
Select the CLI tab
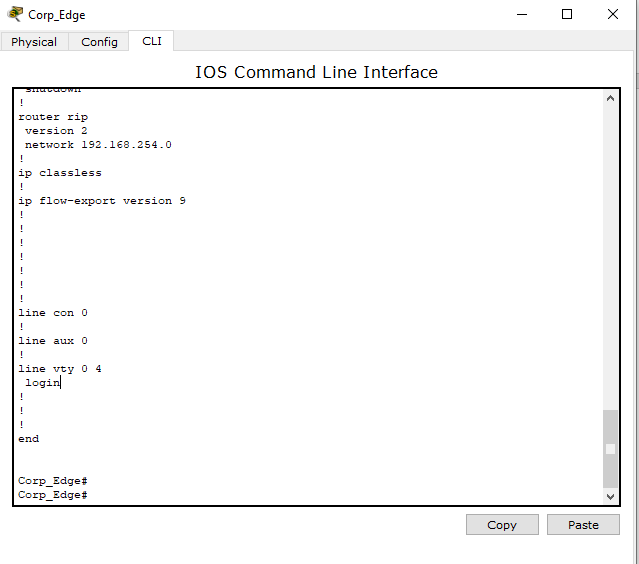tap(151, 41)
